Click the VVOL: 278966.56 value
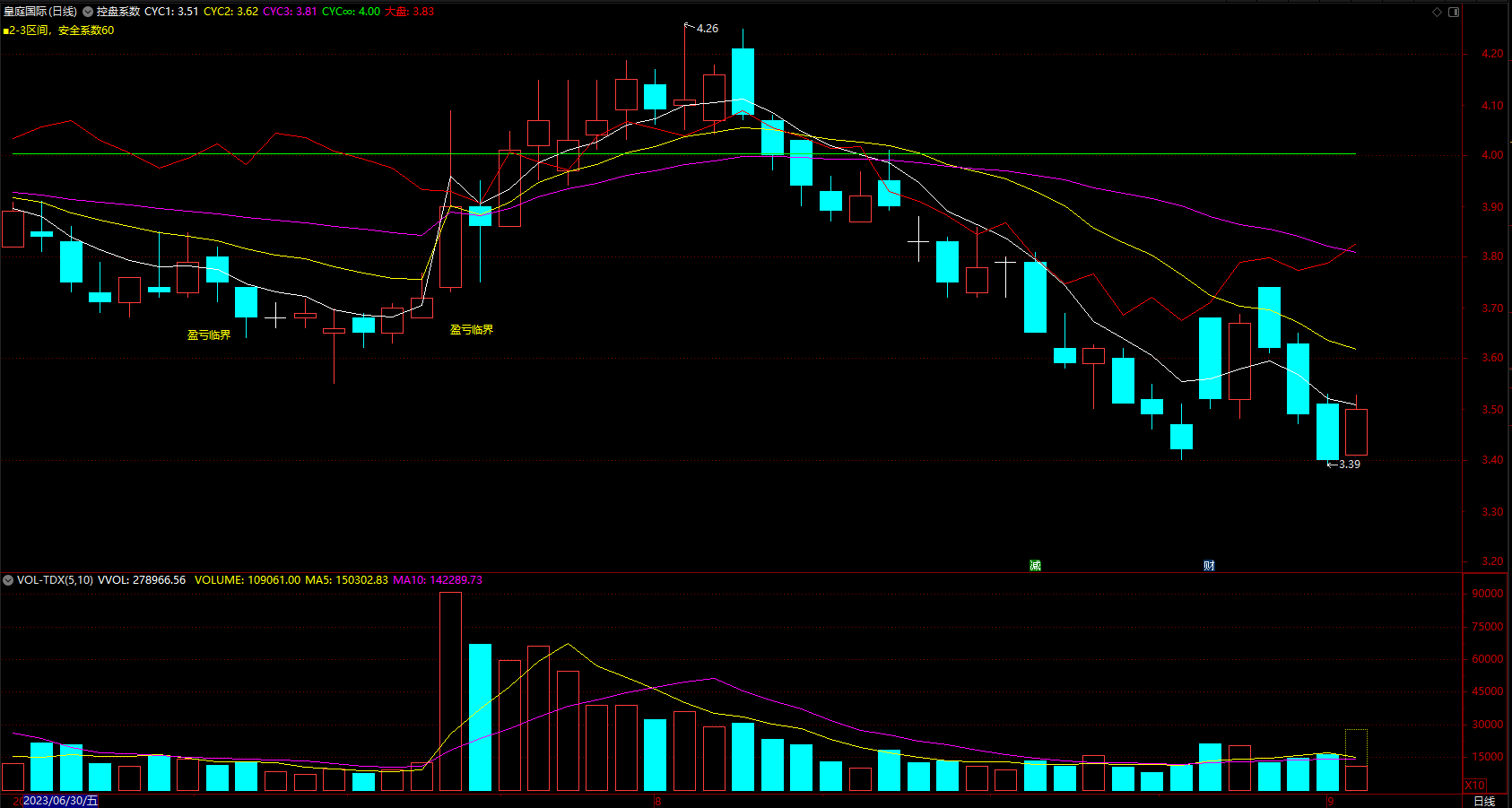Viewport: 1512px width, 808px height. pos(142,580)
